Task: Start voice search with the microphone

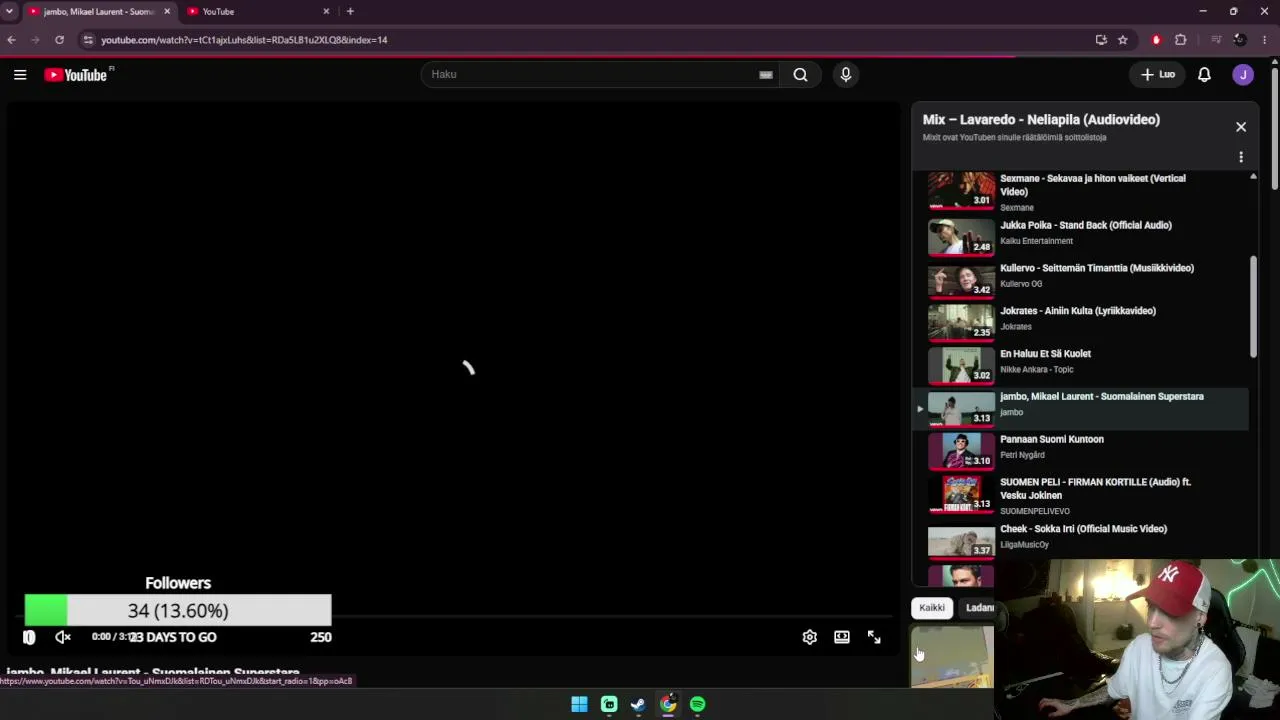Action: 846,74
